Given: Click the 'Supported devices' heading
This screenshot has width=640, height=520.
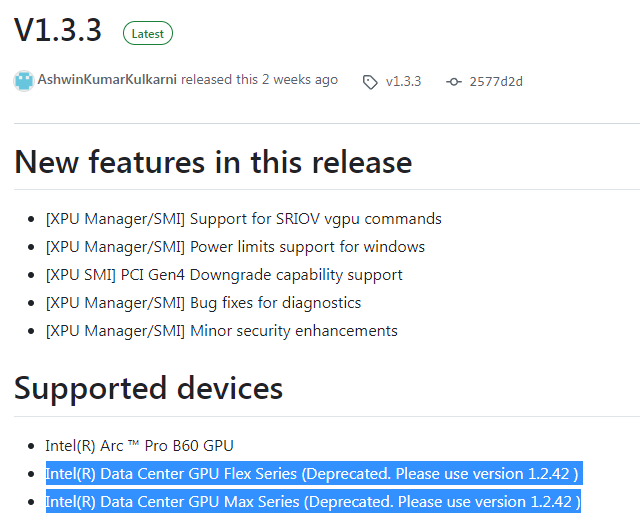Looking at the screenshot, I should tap(148, 388).
